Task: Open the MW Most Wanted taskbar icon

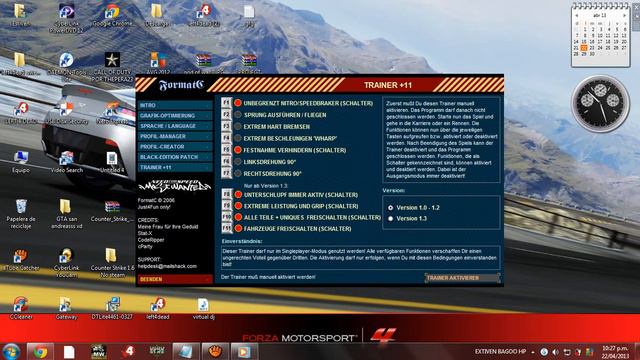Action: pos(98,351)
